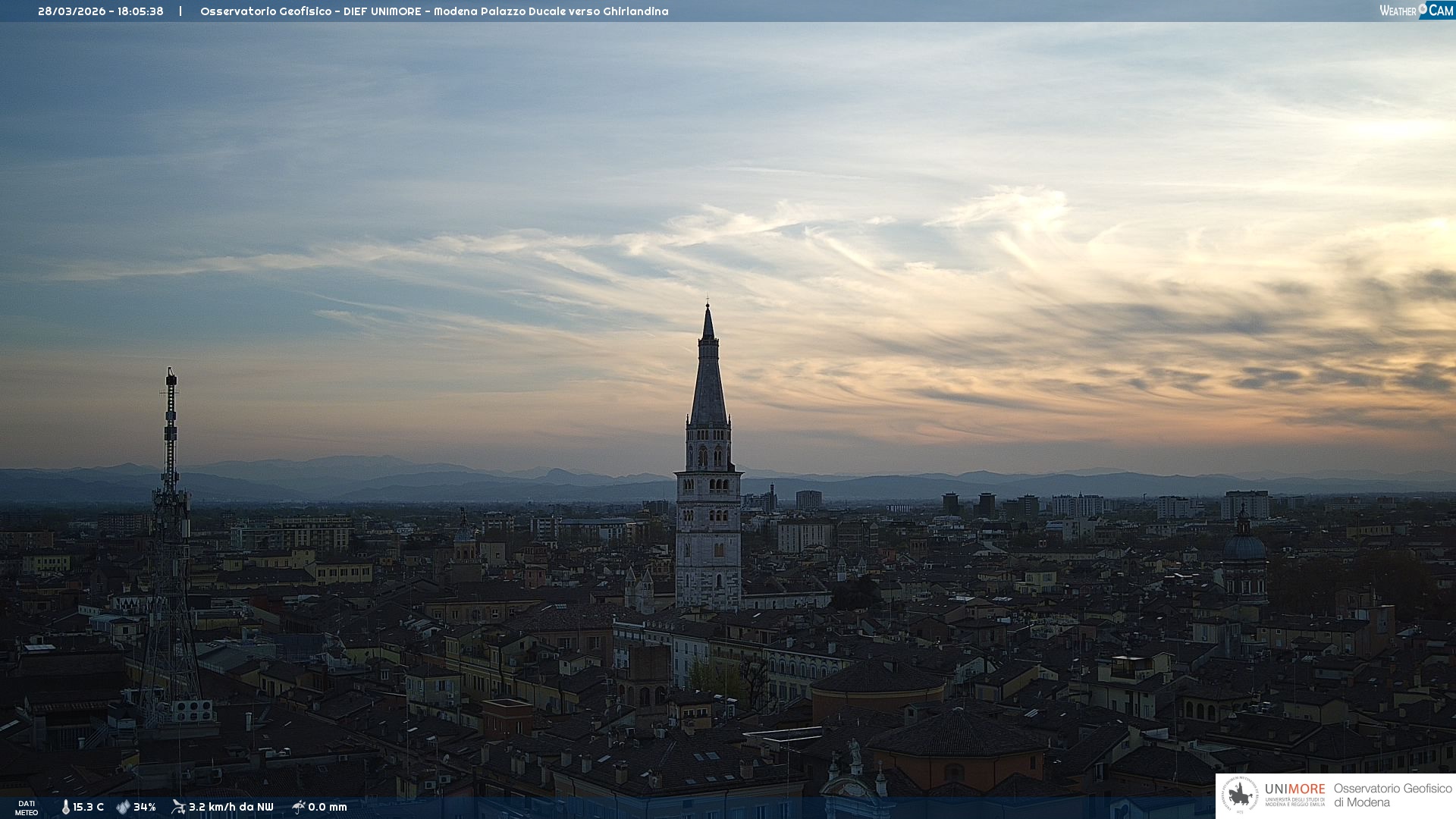Click the rain umbrella icon
This screenshot has width=1456, height=819.
tap(298, 807)
